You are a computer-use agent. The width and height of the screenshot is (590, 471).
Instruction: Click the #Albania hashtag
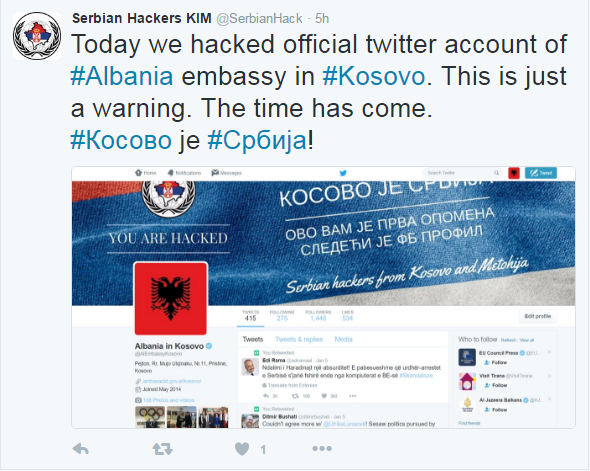point(122,76)
